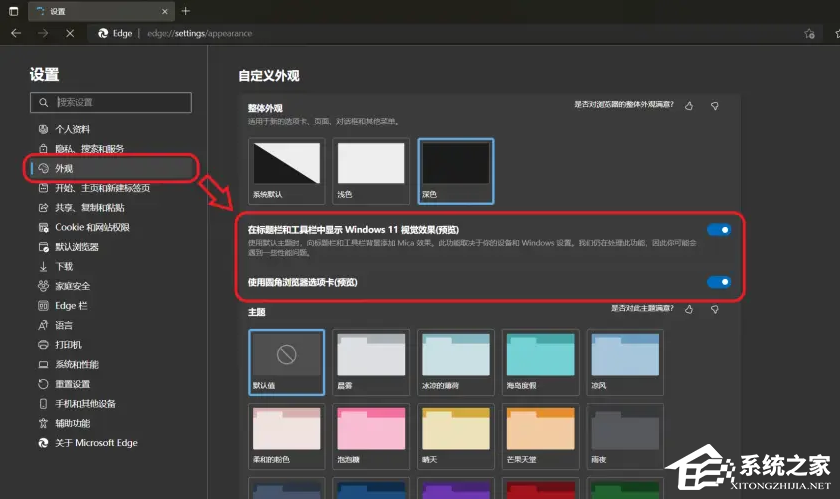The height and width of the screenshot is (499, 840).
Task: Open a new tab with plus icon
Action: [186, 10]
